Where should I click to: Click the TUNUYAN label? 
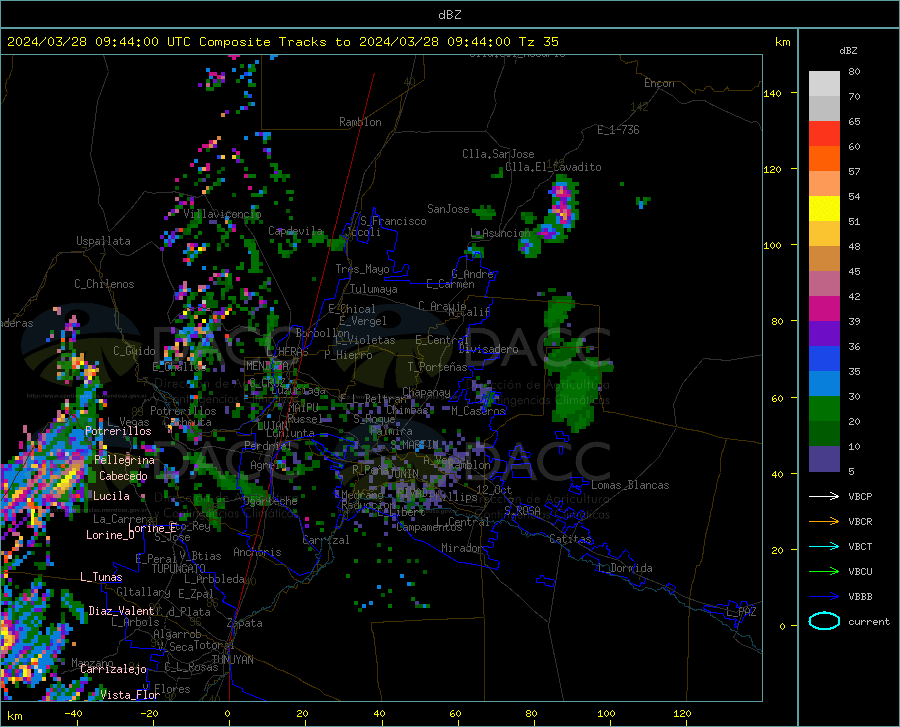tap(232, 660)
